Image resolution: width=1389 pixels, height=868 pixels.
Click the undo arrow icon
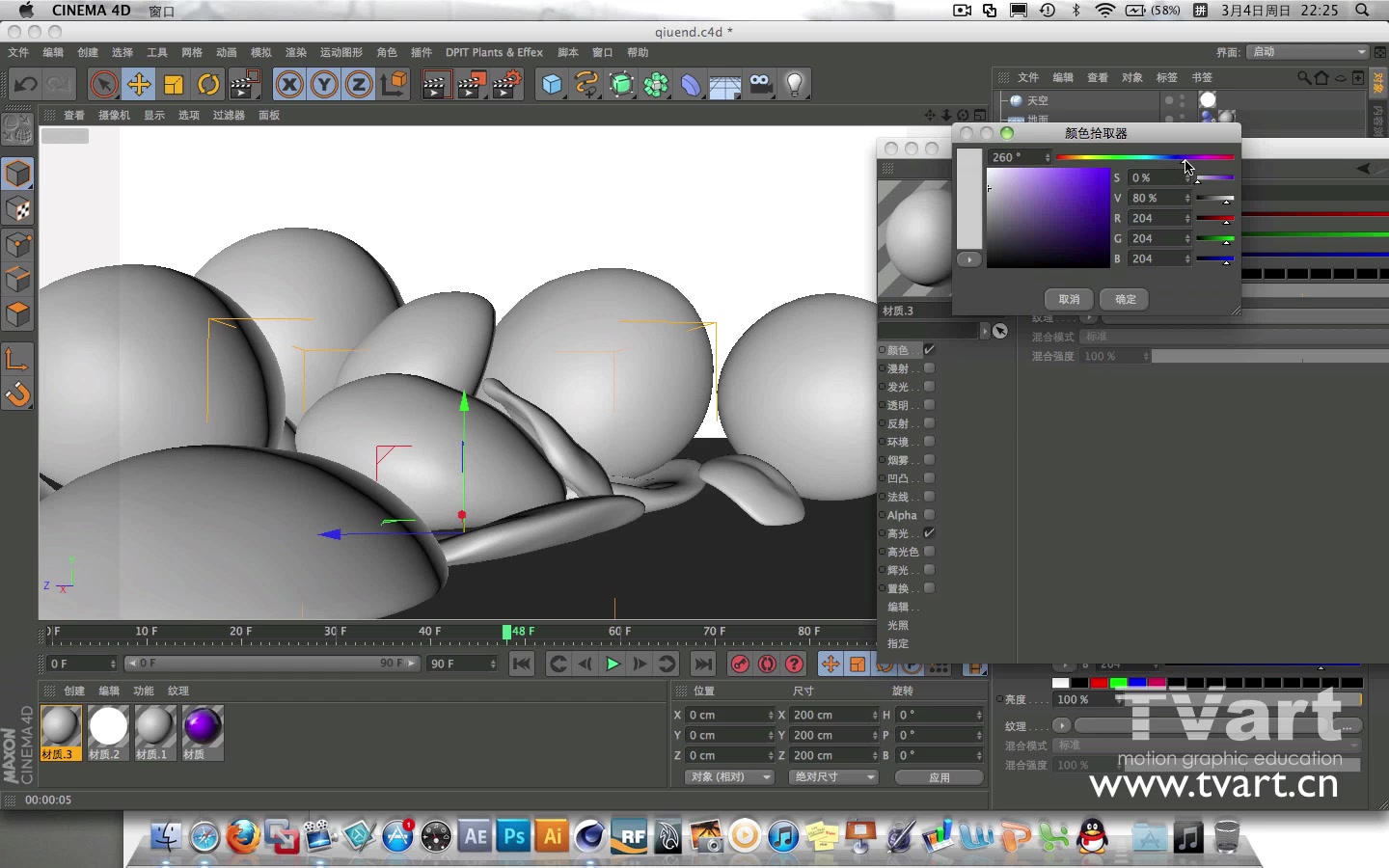click(x=25, y=85)
